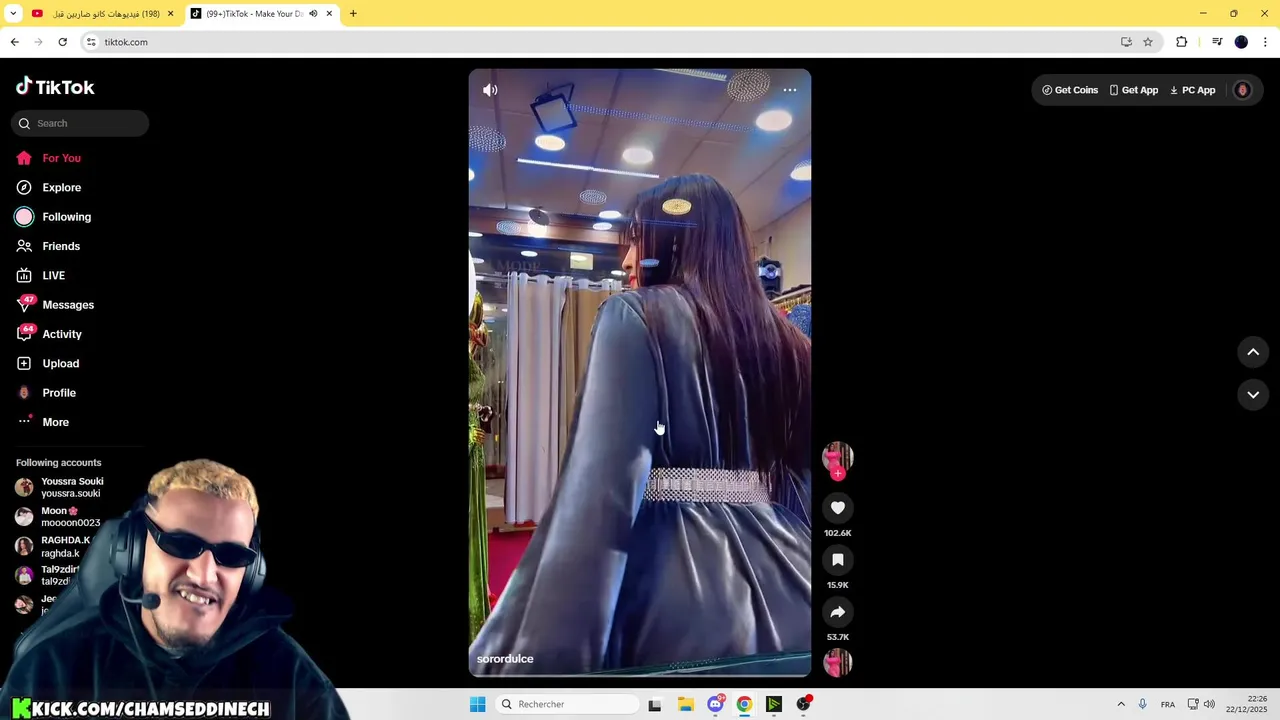Image resolution: width=1280 pixels, height=720 pixels.
Task: Open the sound disc thumbnail below Share
Action: pyautogui.click(x=838, y=662)
